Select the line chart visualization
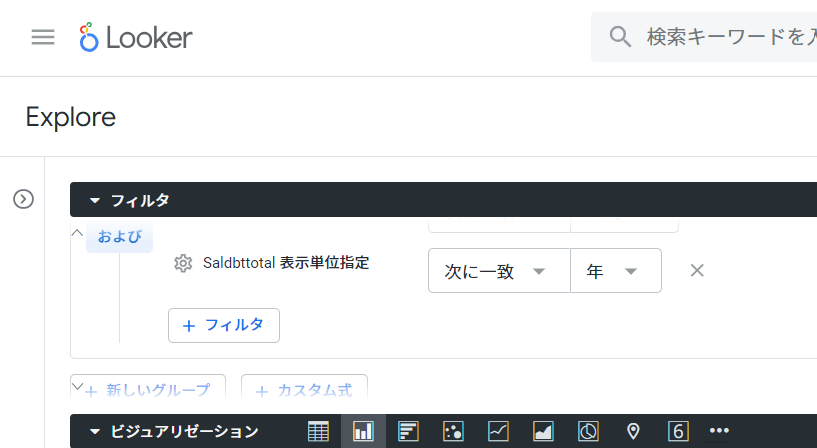 point(498,431)
